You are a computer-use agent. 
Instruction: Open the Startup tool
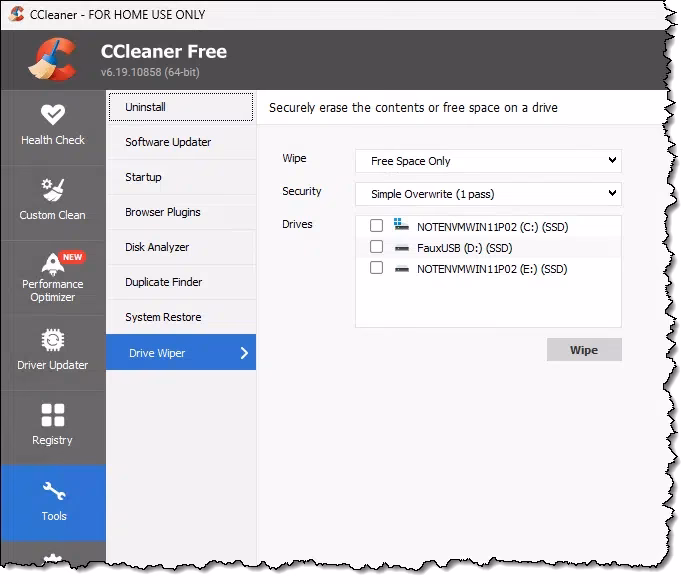tap(181, 177)
